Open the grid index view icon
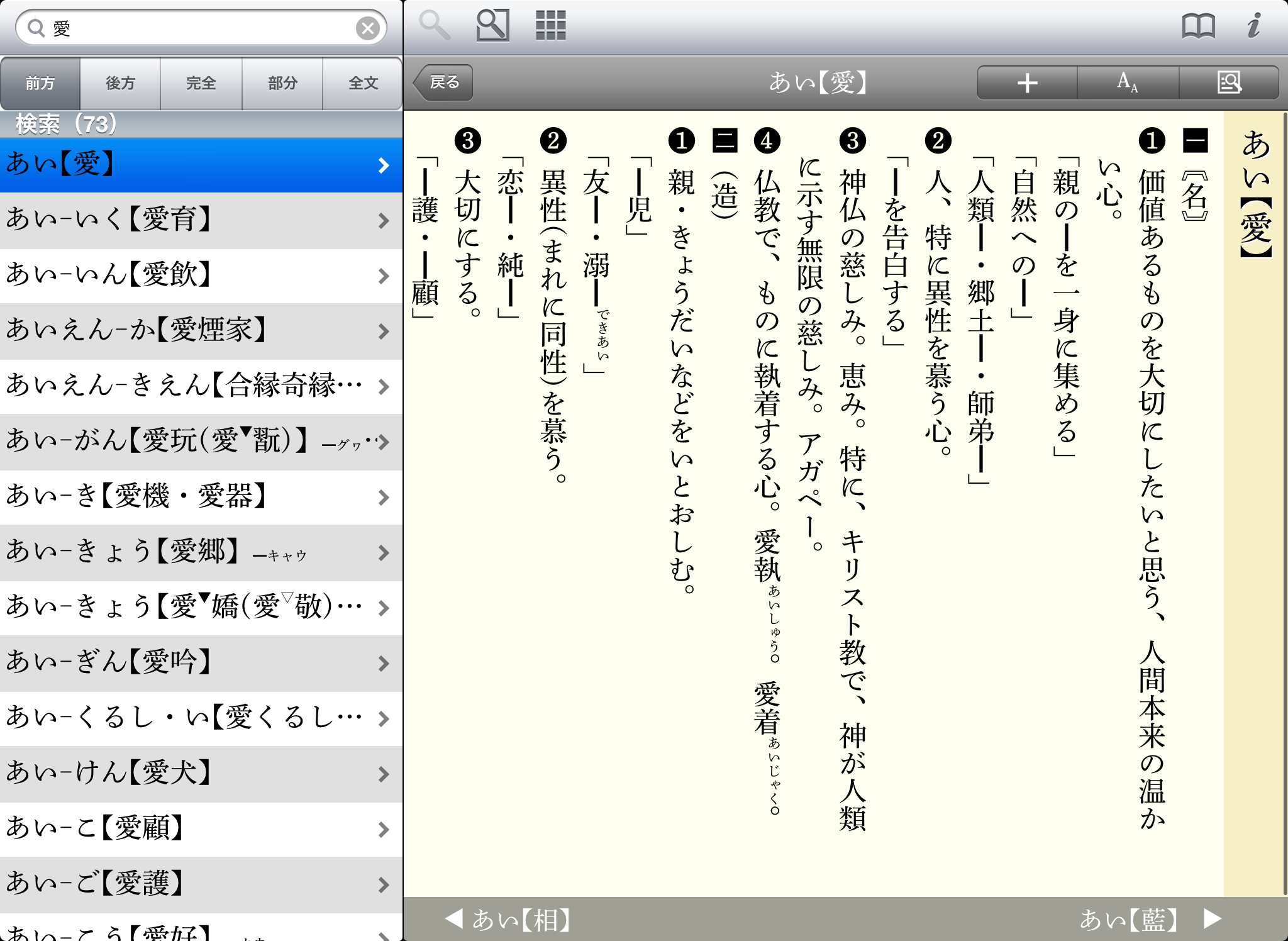Screen dimensions: 1288x941 [x=550, y=26]
